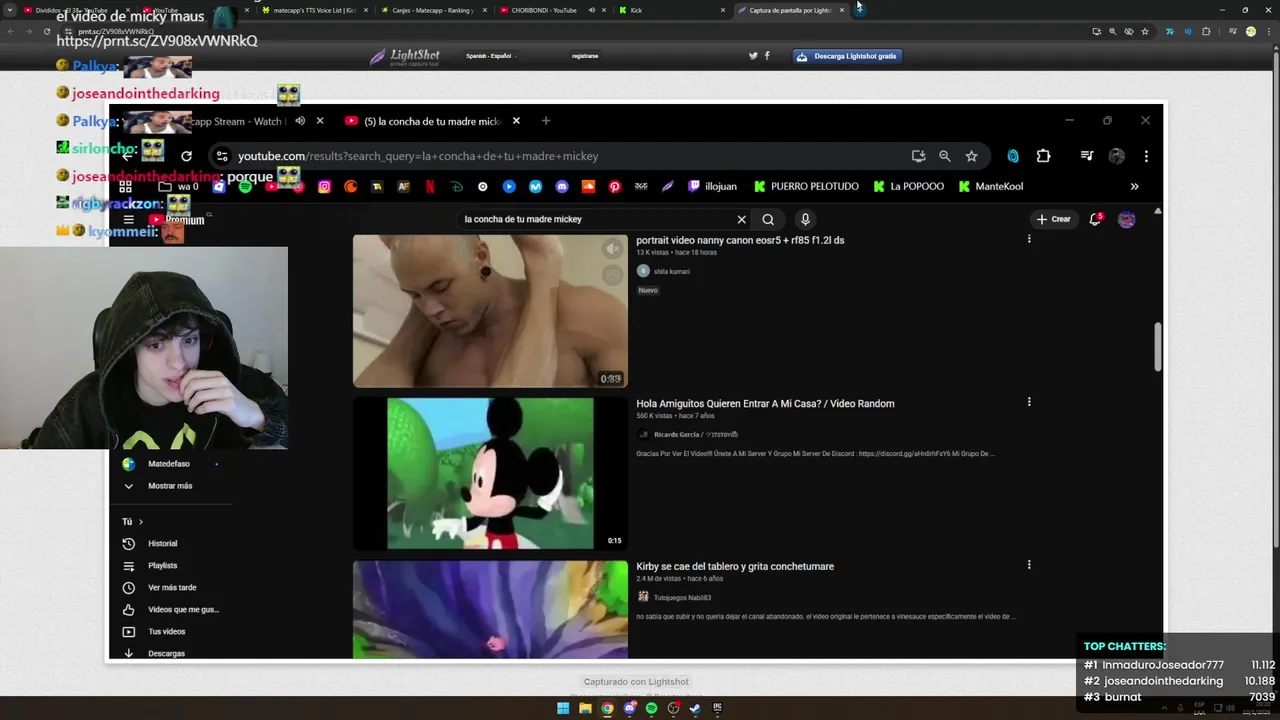The height and width of the screenshot is (720, 1280).
Task: Click the registrarse link
Action: click(585, 56)
